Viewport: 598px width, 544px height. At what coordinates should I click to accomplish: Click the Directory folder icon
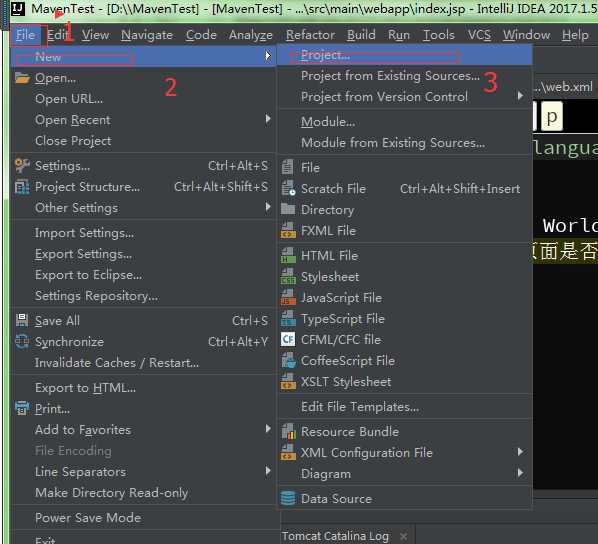coord(288,209)
